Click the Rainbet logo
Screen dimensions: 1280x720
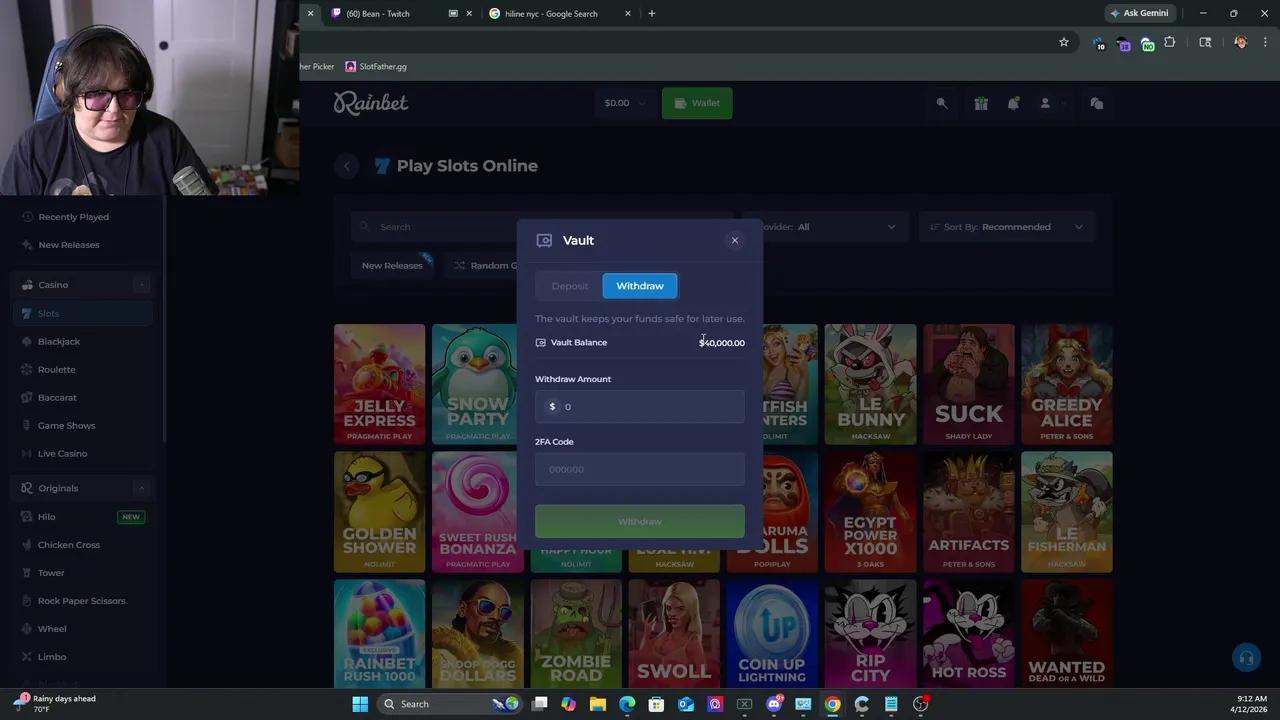pos(370,102)
